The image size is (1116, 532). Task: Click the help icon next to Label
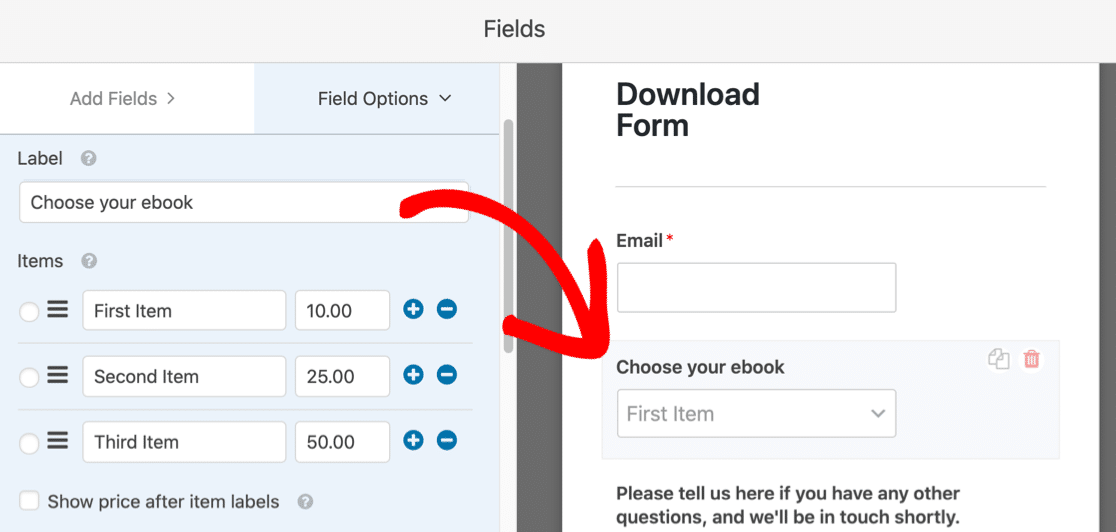coord(88,158)
